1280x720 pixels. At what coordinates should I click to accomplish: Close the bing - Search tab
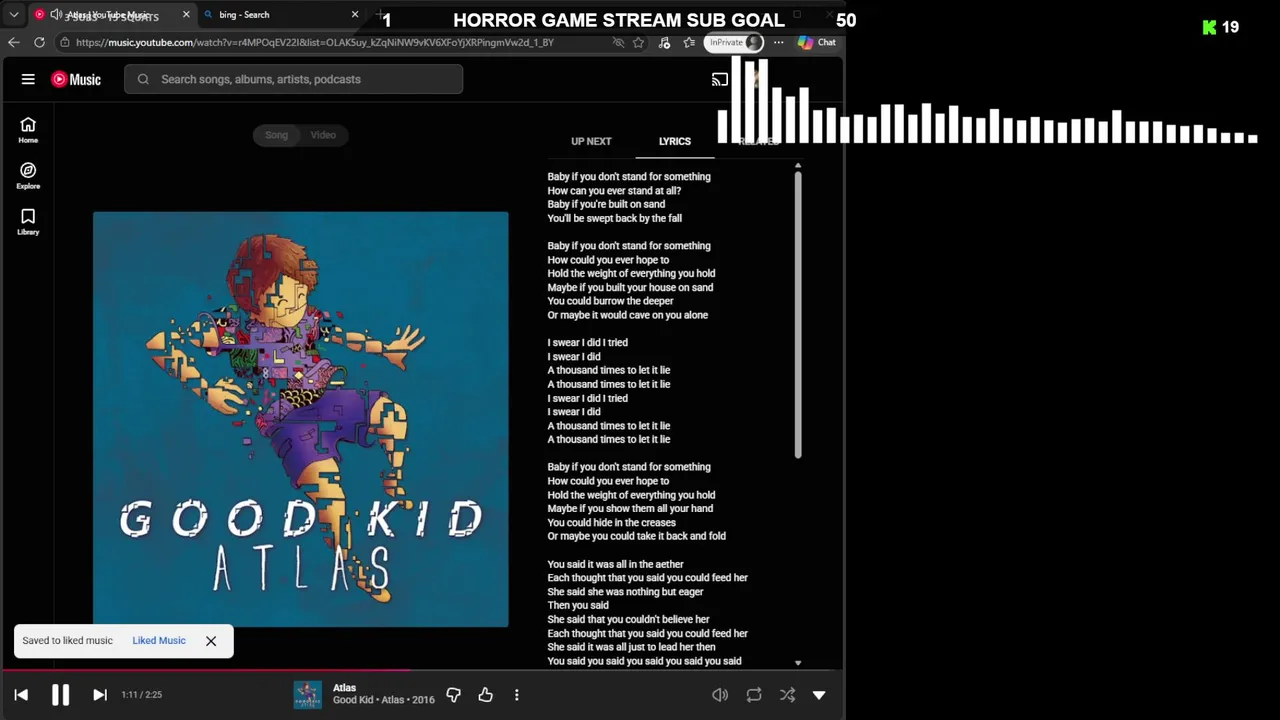coord(355,15)
